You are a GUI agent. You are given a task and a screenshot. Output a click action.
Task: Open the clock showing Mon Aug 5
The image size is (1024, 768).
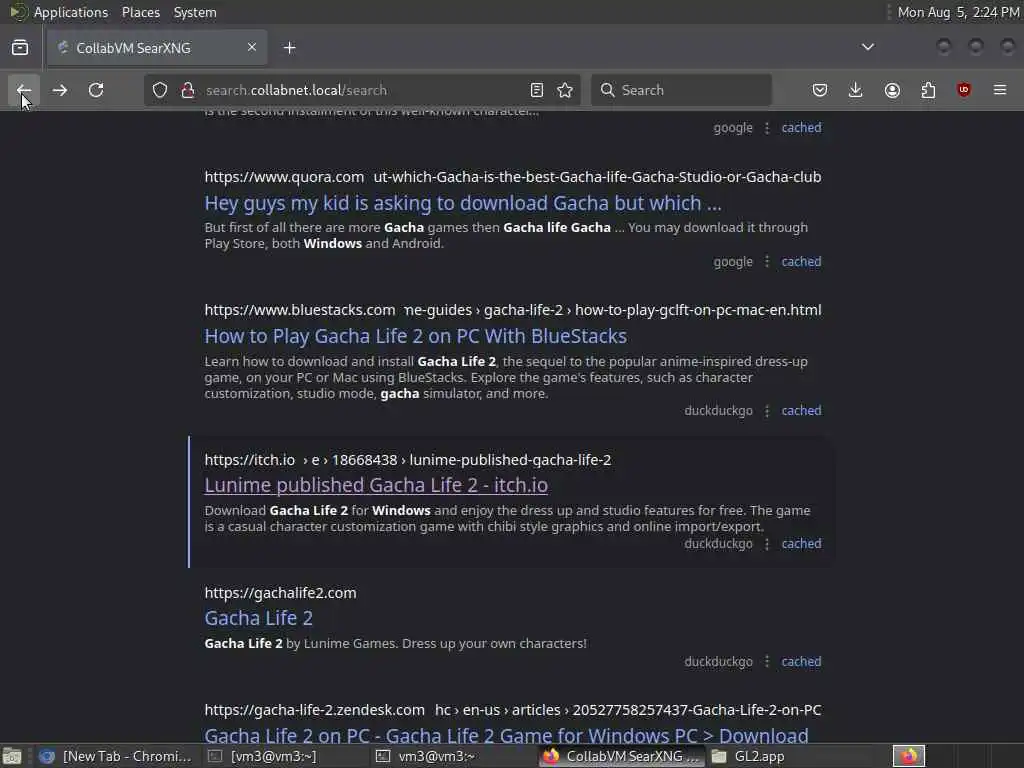[x=957, y=12]
